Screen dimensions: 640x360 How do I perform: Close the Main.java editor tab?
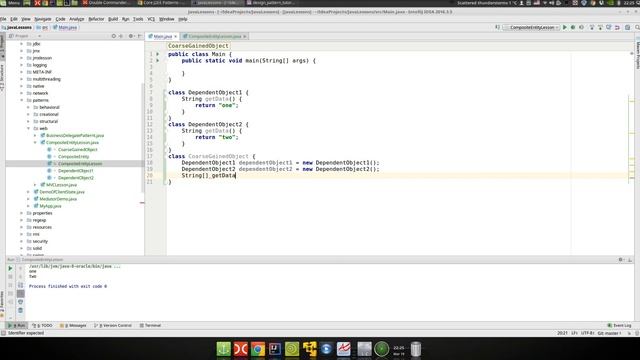[x=176, y=36]
